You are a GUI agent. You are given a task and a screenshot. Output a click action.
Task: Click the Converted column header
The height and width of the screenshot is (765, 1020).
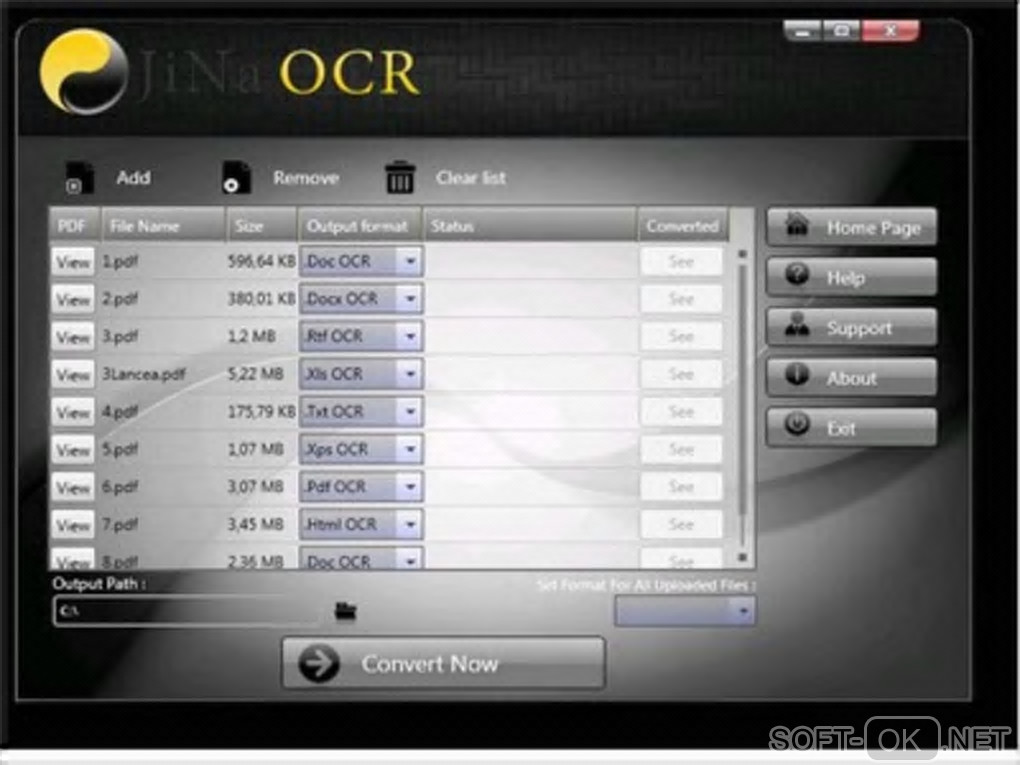(682, 226)
